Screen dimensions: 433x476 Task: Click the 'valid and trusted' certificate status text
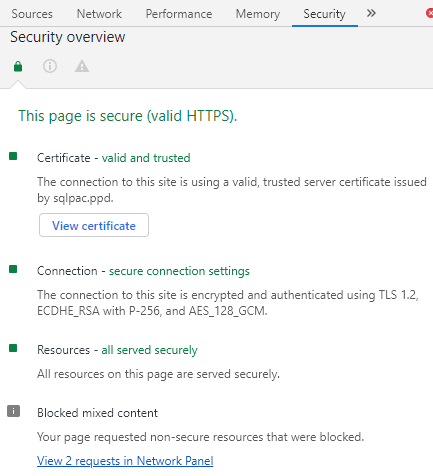[x=146, y=158]
